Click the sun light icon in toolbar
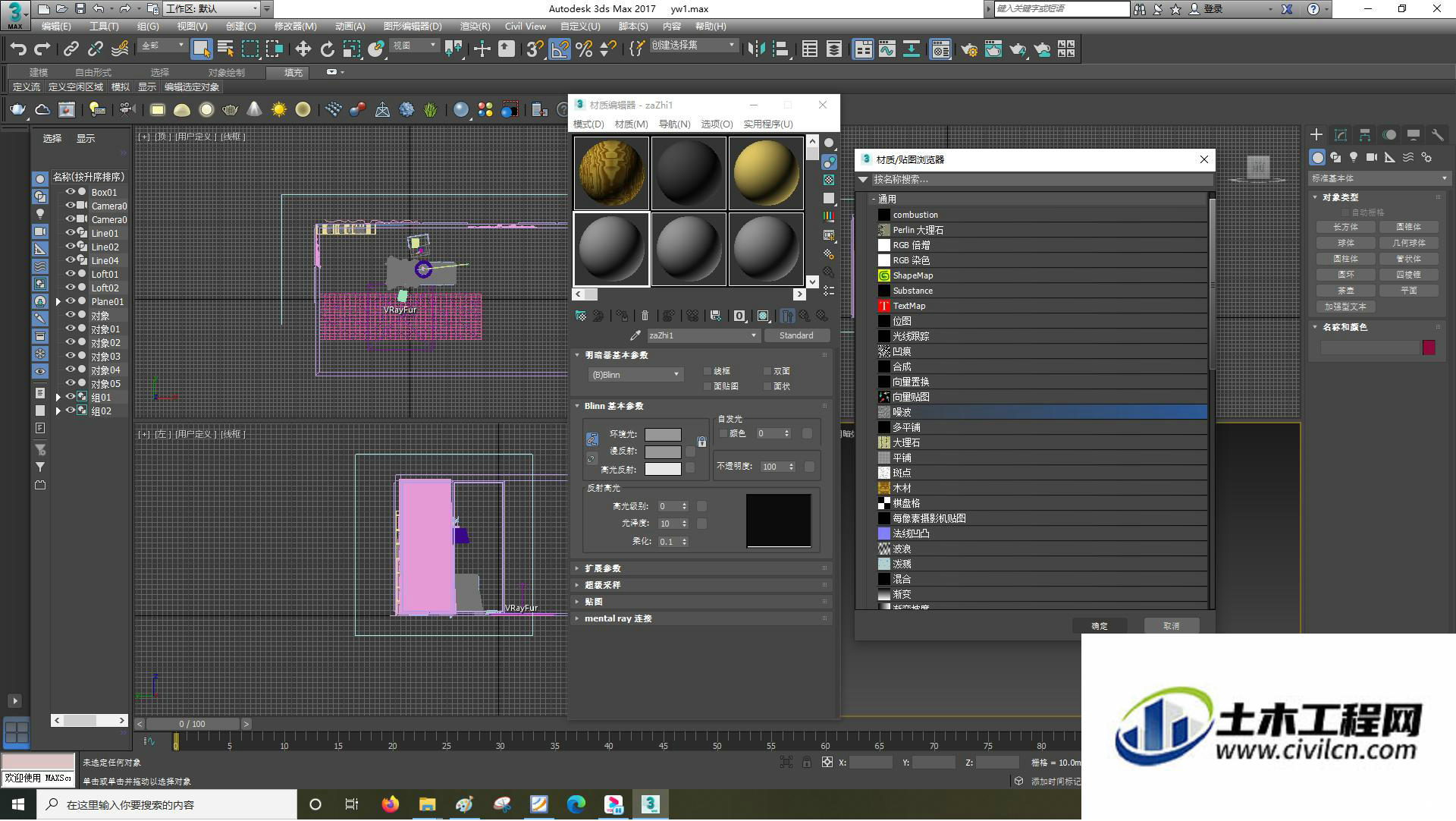Viewport: 1456px width, 821px height. [x=279, y=110]
